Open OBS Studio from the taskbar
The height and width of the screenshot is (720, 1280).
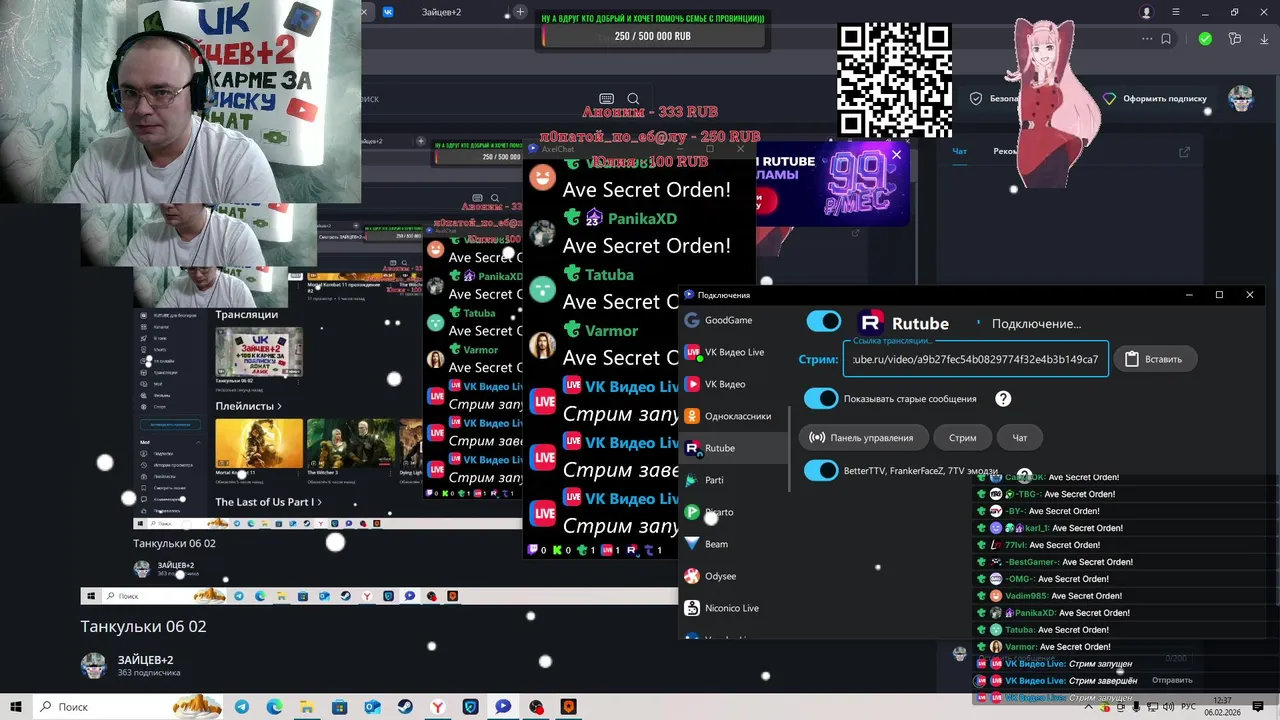coord(536,707)
